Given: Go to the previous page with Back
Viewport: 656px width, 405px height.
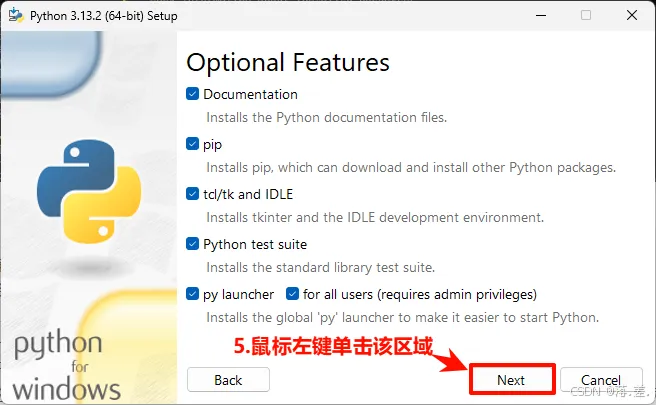Looking at the screenshot, I should tap(228, 380).
